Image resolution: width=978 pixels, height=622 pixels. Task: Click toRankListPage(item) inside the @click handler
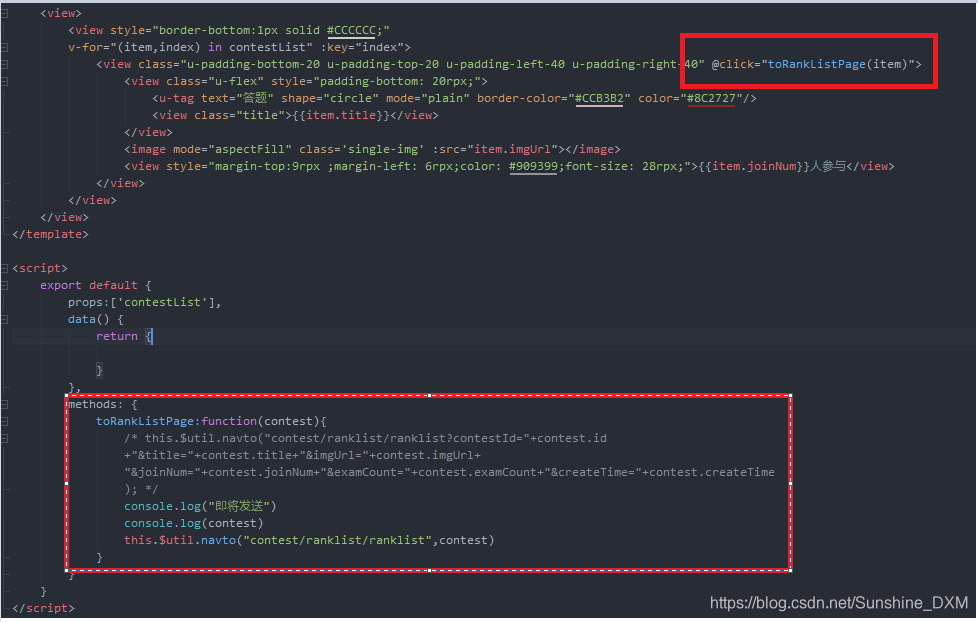[837, 64]
